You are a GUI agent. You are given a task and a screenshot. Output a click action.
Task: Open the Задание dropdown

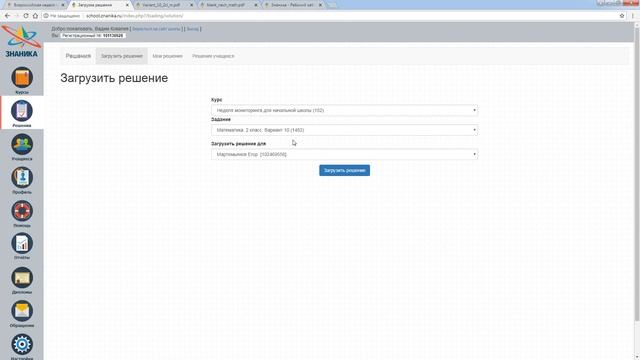(x=344, y=130)
